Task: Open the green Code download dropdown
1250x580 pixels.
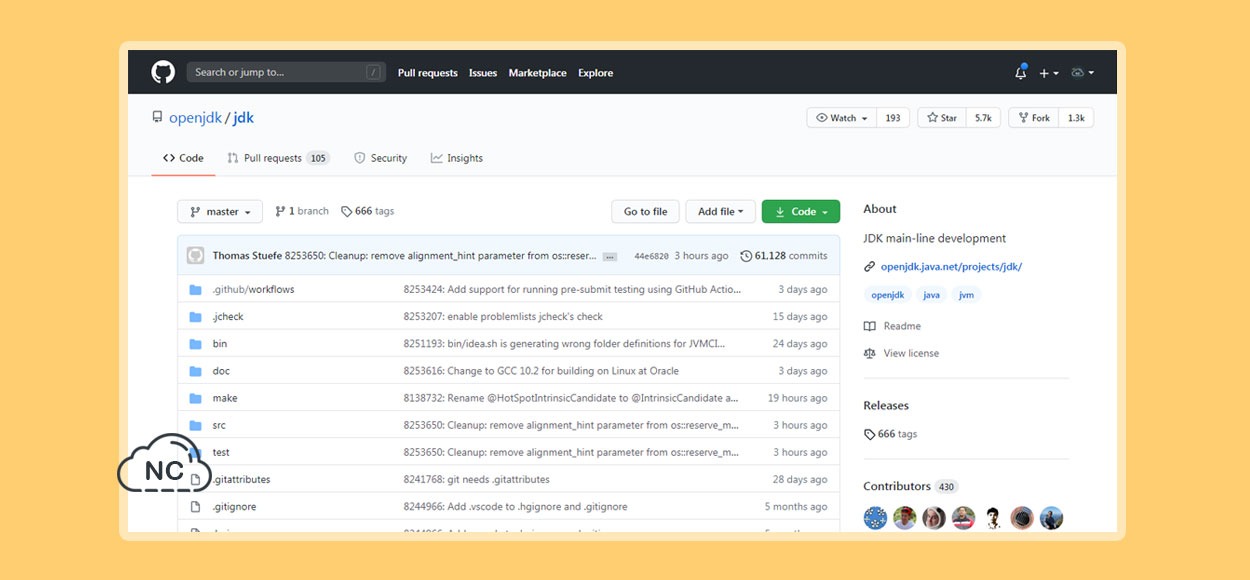Action: click(801, 212)
